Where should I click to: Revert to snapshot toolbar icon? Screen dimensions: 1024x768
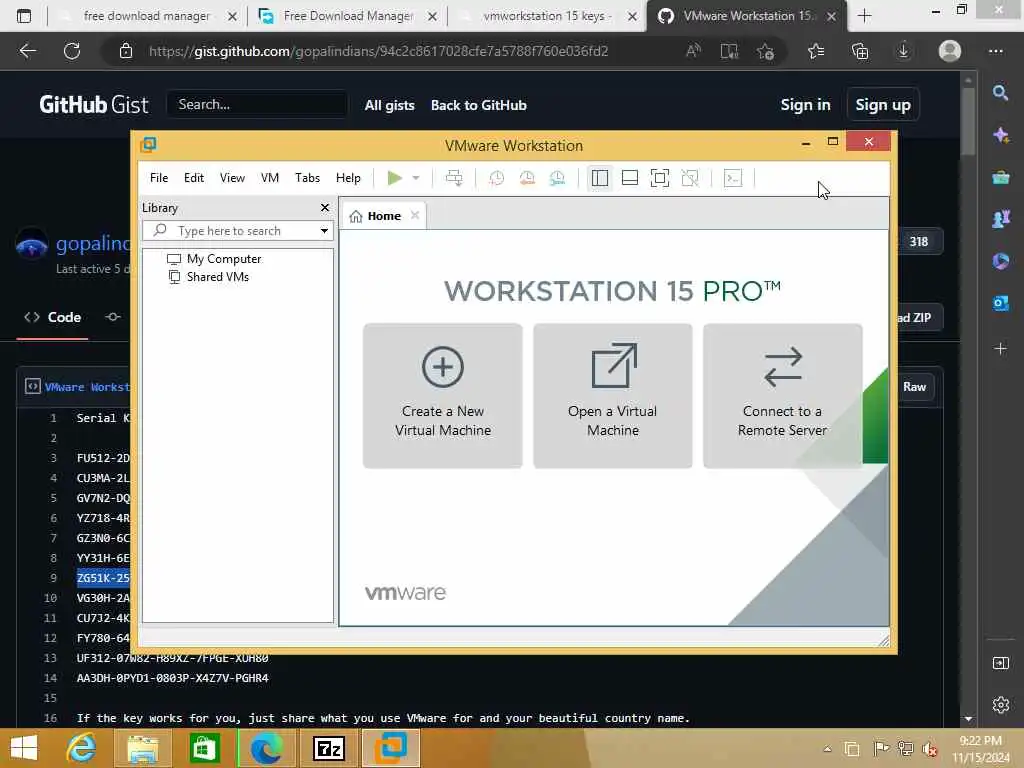pos(527,178)
